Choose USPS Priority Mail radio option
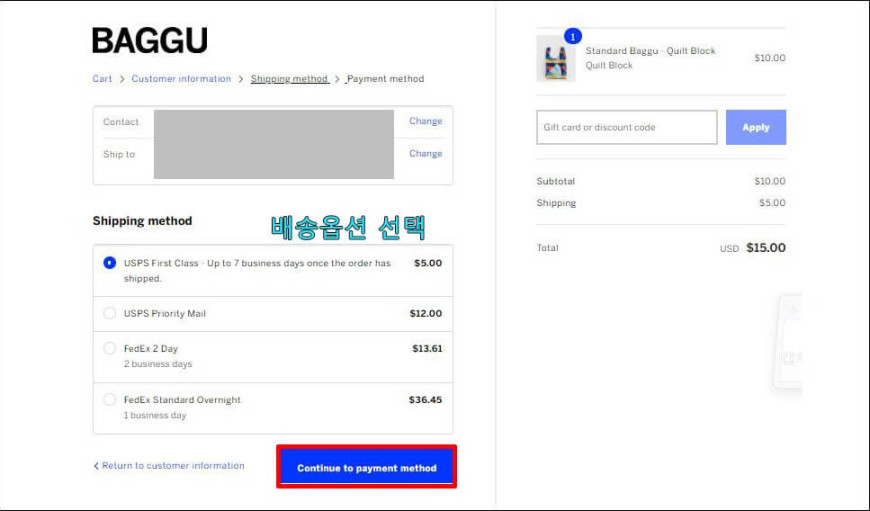 pos(110,313)
